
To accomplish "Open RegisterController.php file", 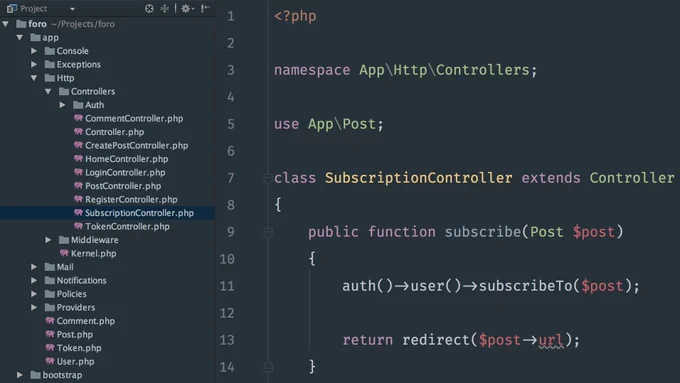I will click(131, 199).
